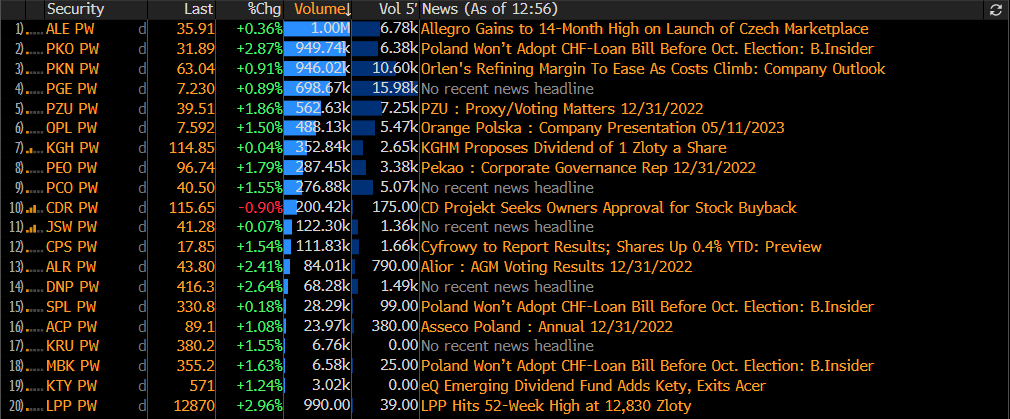
Task: Click the 1.00M volume bar for ALE
Action: point(318,29)
